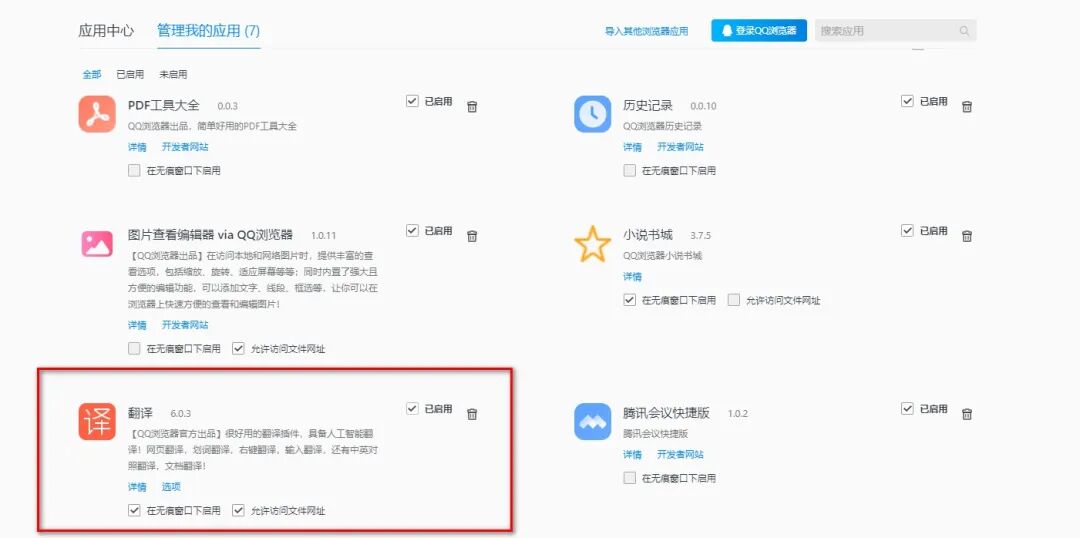This screenshot has height=538, width=1080.
Task: Click the 小说书城 extension title
Action: [x=647, y=235]
